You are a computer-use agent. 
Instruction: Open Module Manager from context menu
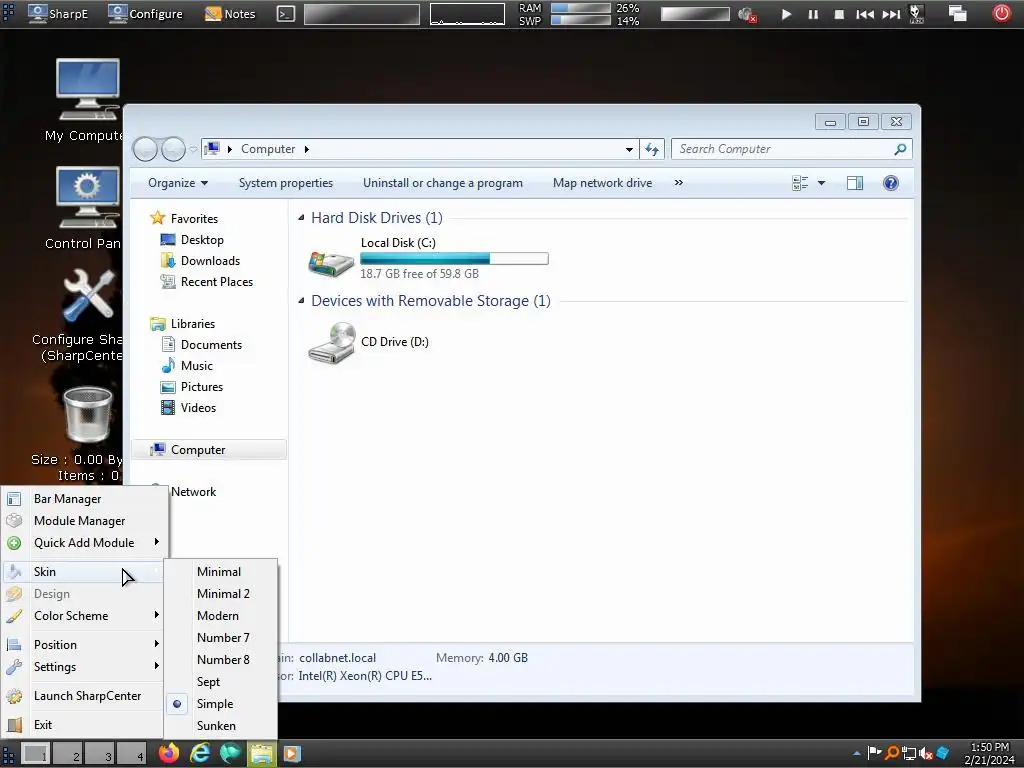83,521
